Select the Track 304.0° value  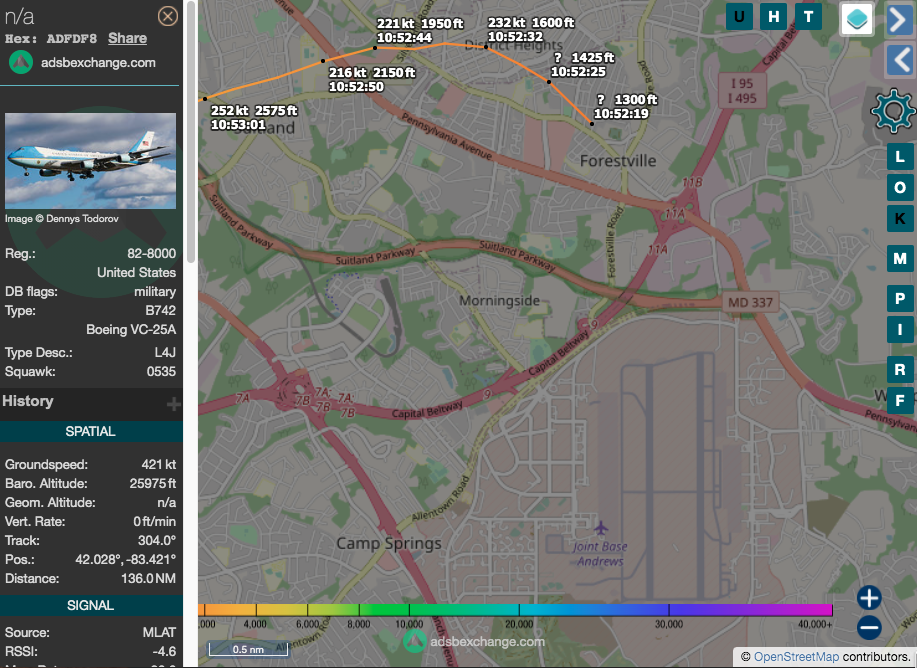pos(157,540)
